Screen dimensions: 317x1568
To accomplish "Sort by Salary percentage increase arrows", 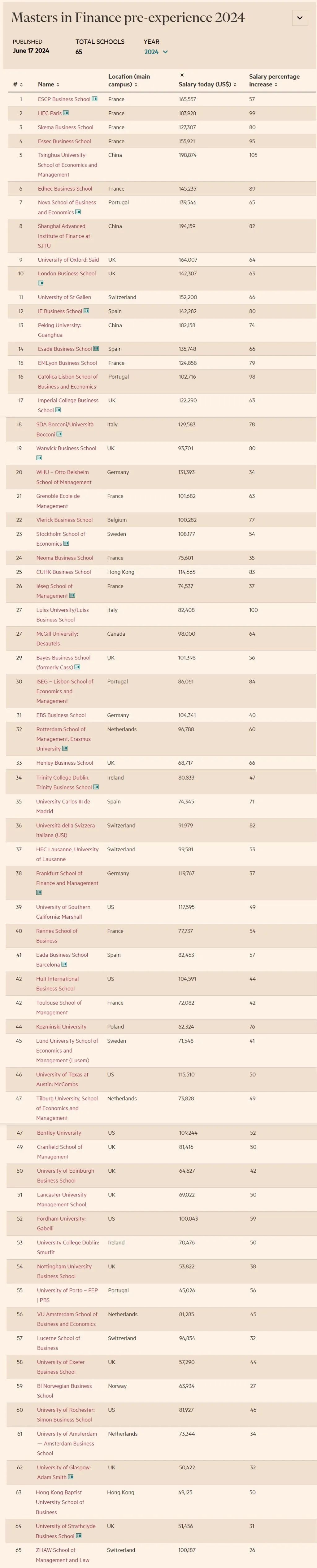I will [276, 85].
